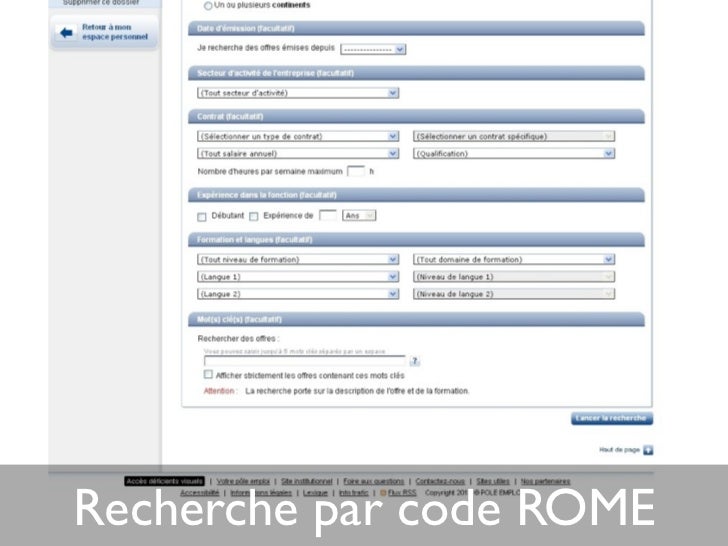
Task: Open the 'Foire aux questions' link
Action: click(374, 481)
